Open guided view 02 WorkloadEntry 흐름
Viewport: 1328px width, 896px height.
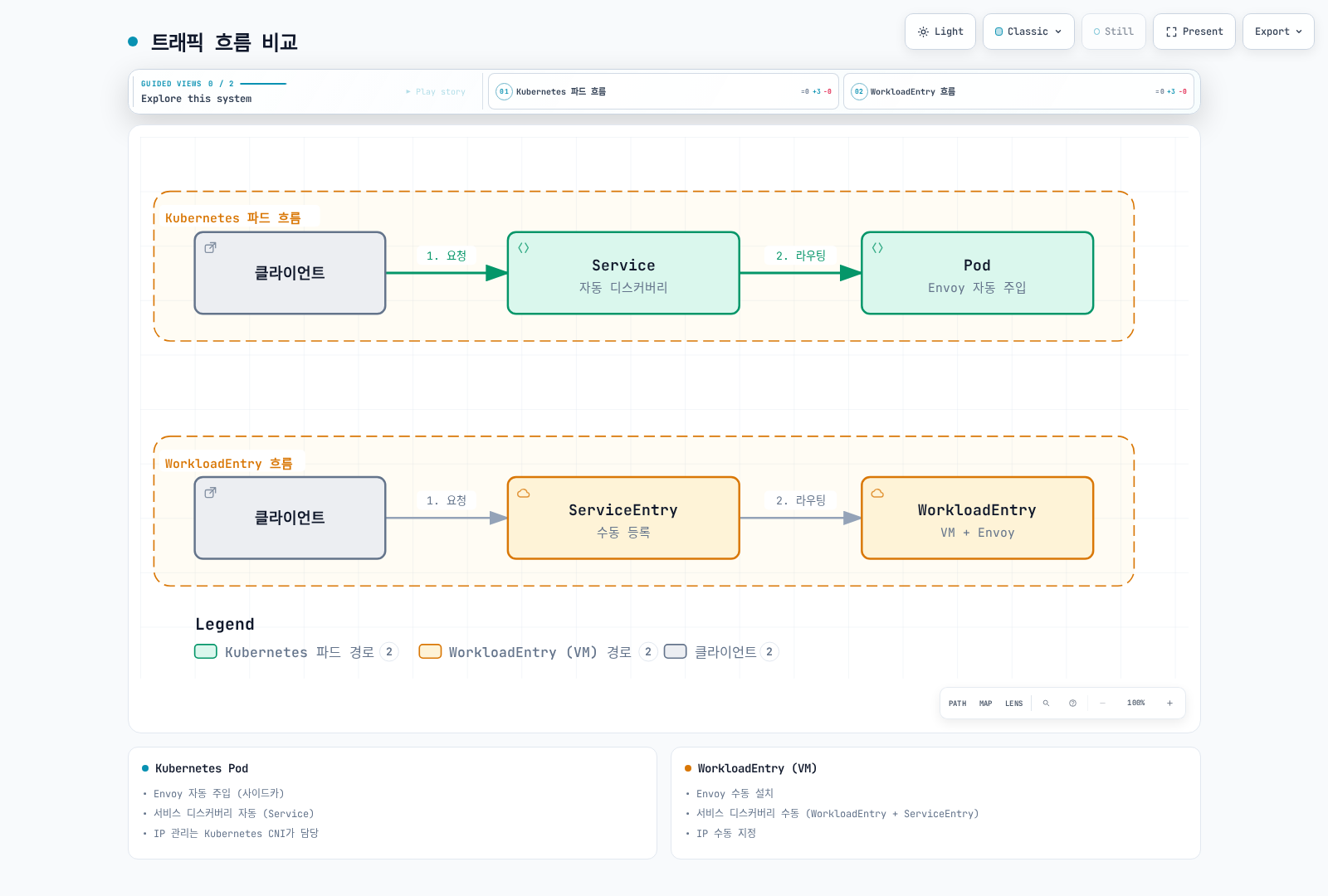(1018, 91)
